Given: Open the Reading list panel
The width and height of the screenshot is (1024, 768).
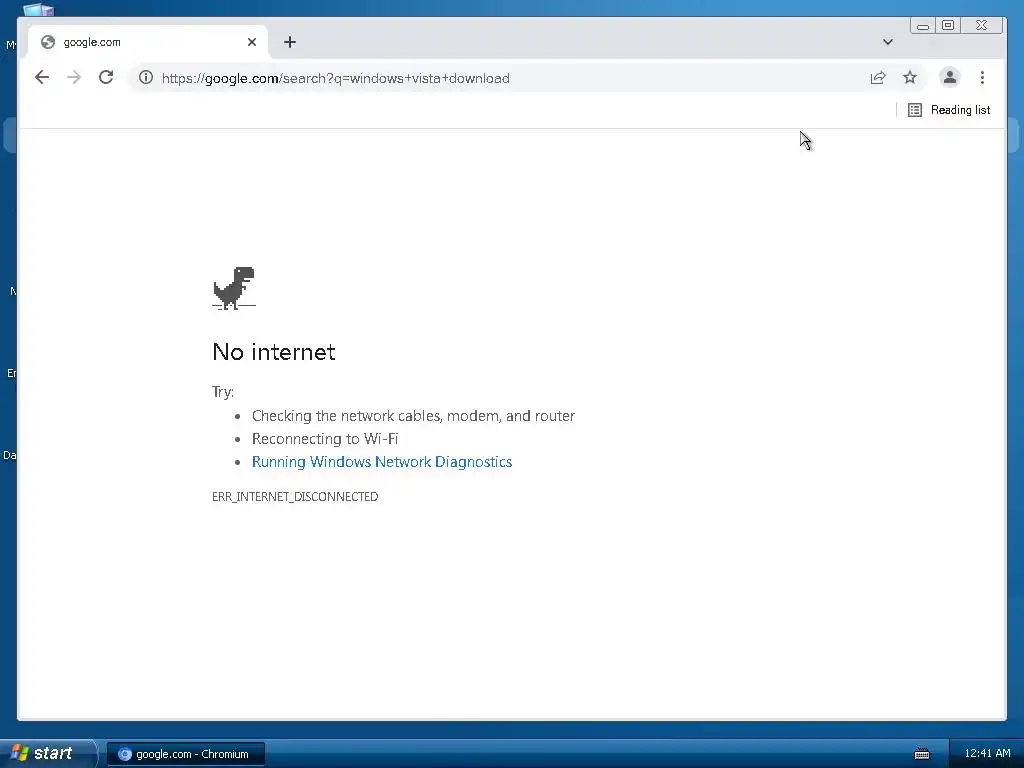Looking at the screenshot, I should pos(949,110).
